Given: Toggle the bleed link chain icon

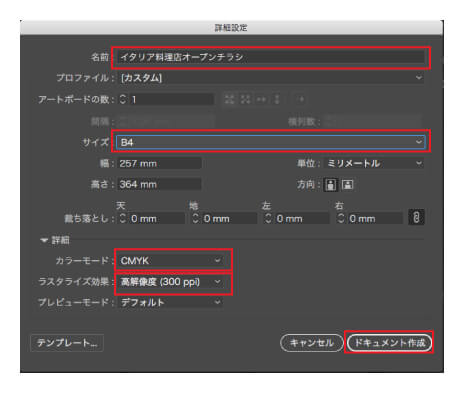Looking at the screenshot, I should 416,218.
